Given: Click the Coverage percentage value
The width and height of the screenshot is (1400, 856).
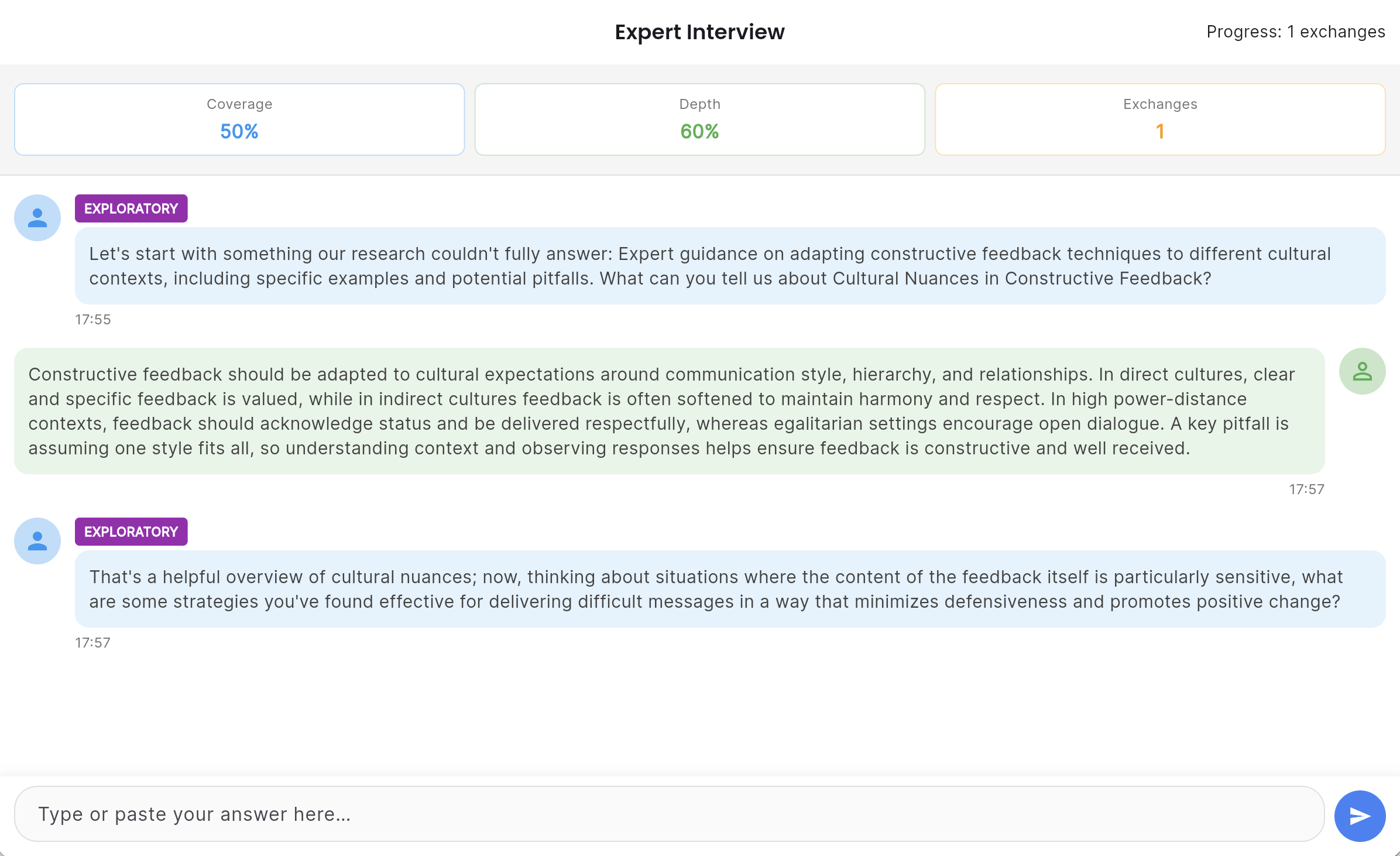Looking at the screenshot, I should (239, 132).
